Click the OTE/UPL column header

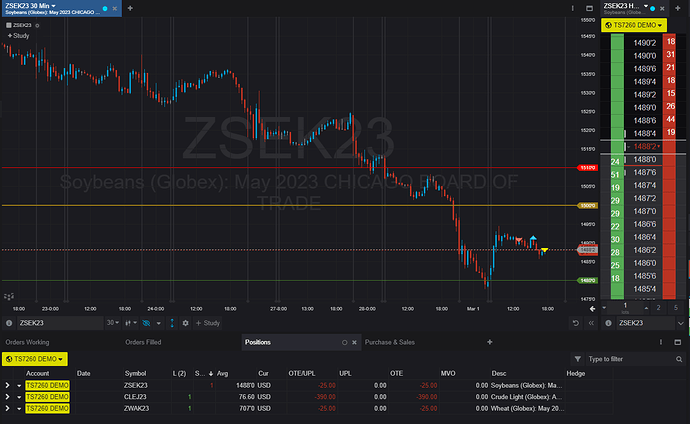coord(302,373)
